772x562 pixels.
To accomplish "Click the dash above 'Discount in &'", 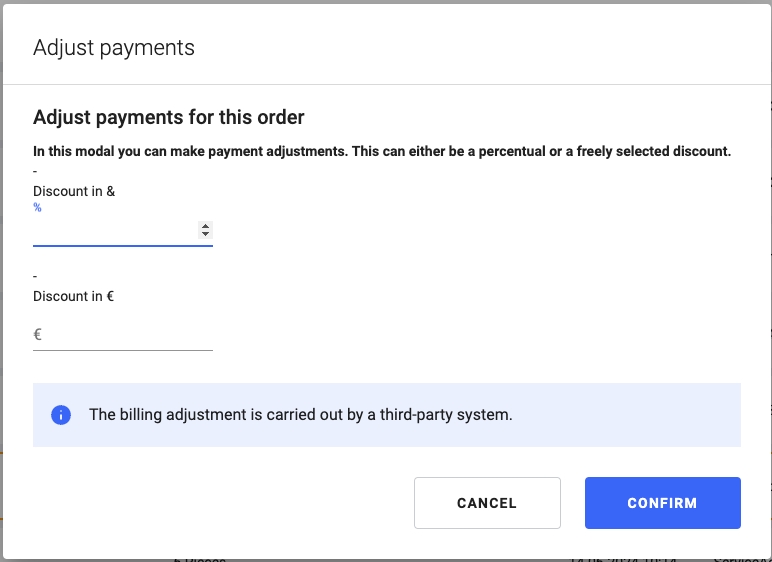I will coord(35,171).
